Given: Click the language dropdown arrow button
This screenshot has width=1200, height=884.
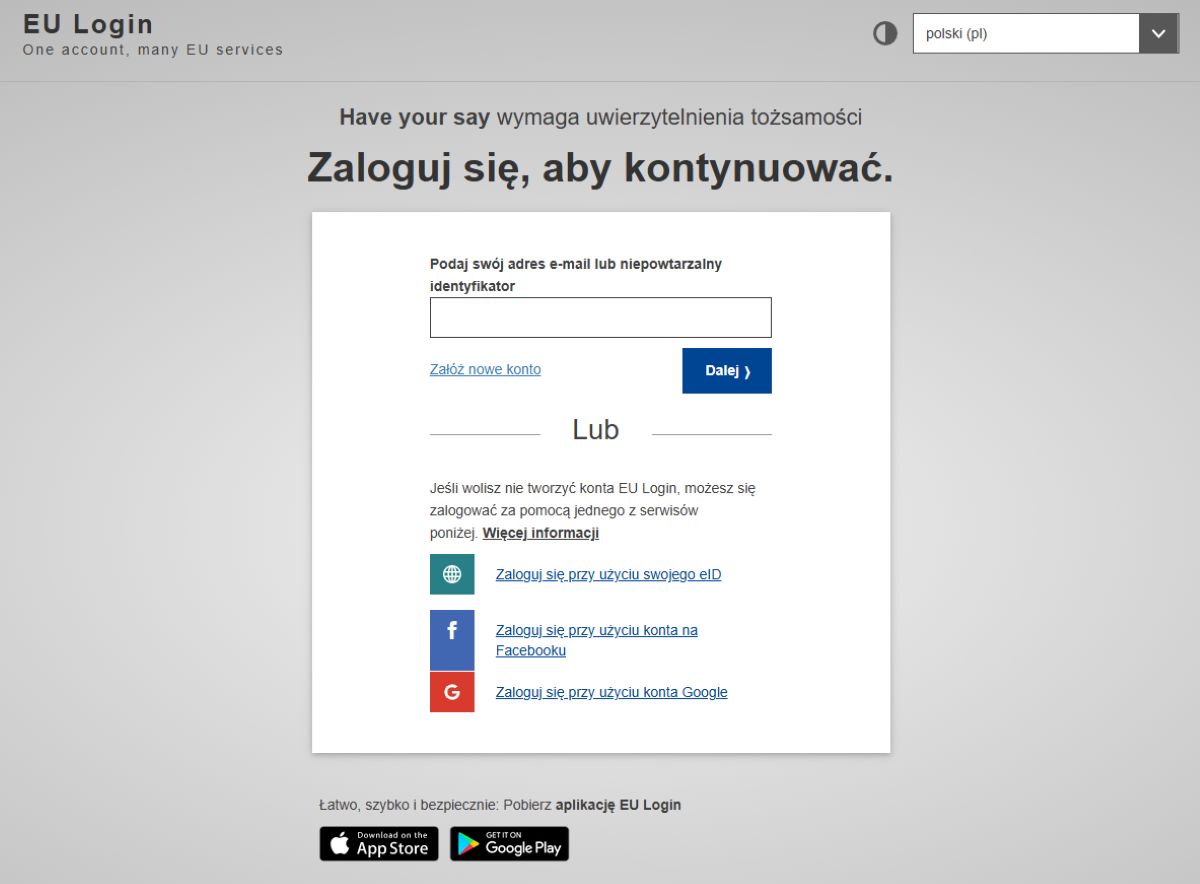Looking at the screenshot, I should [1159, 33].
